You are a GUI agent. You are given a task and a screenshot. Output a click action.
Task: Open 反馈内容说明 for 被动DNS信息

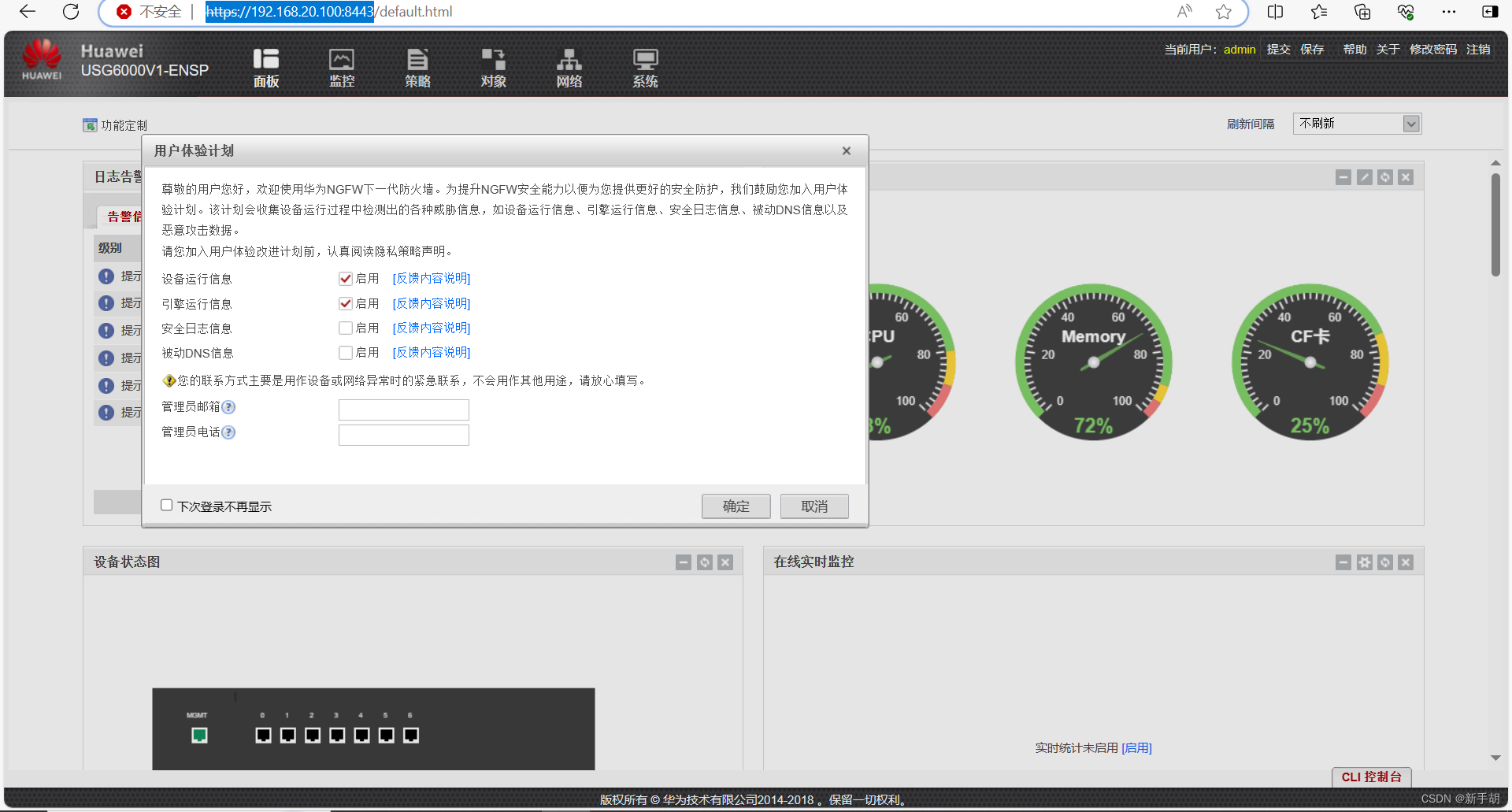(432, 353)
